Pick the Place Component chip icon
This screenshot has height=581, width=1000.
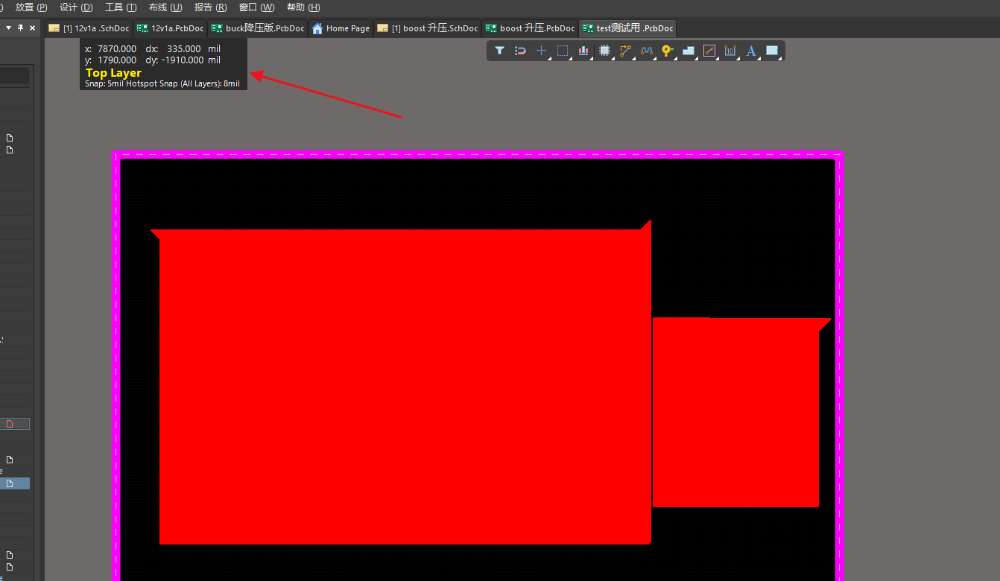coord(604,50)
